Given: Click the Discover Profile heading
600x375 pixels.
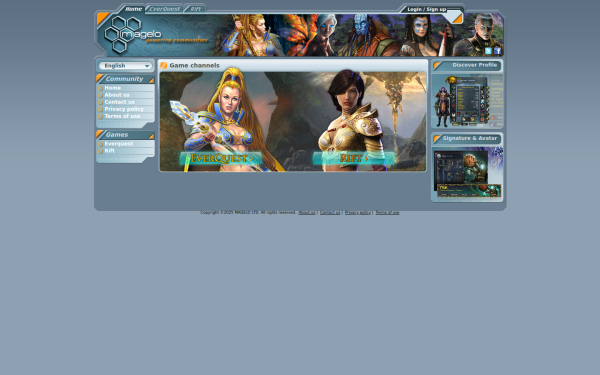Looking at the screenshot, I should (x=474, y=65).
